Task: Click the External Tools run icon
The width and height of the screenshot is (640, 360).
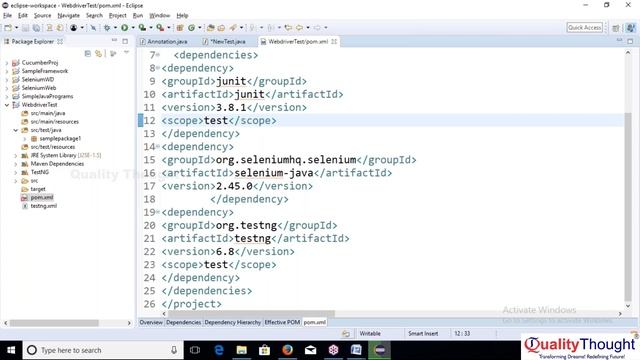Action: 160,28
